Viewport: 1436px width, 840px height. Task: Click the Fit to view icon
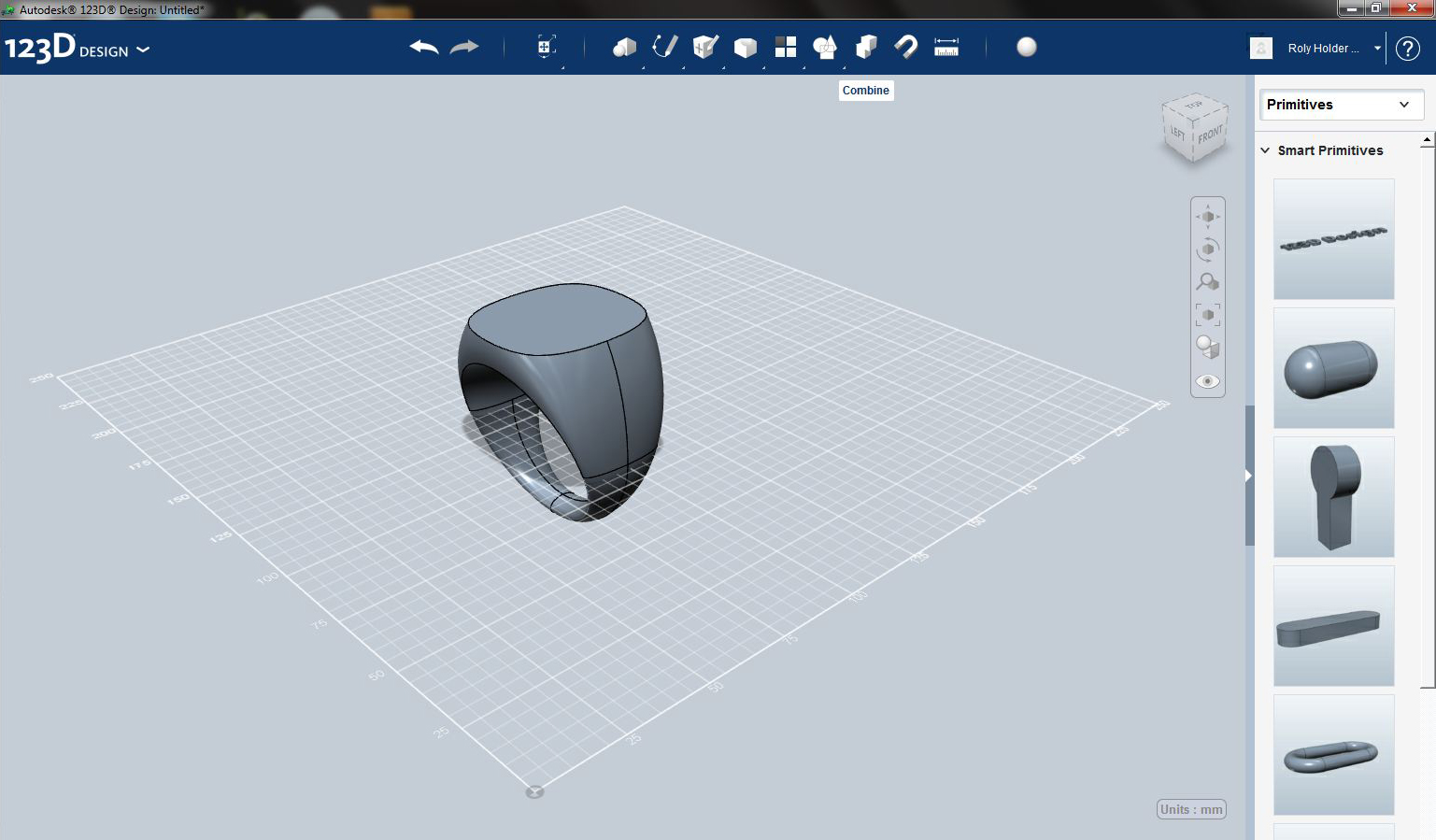tap(1208, 315)
